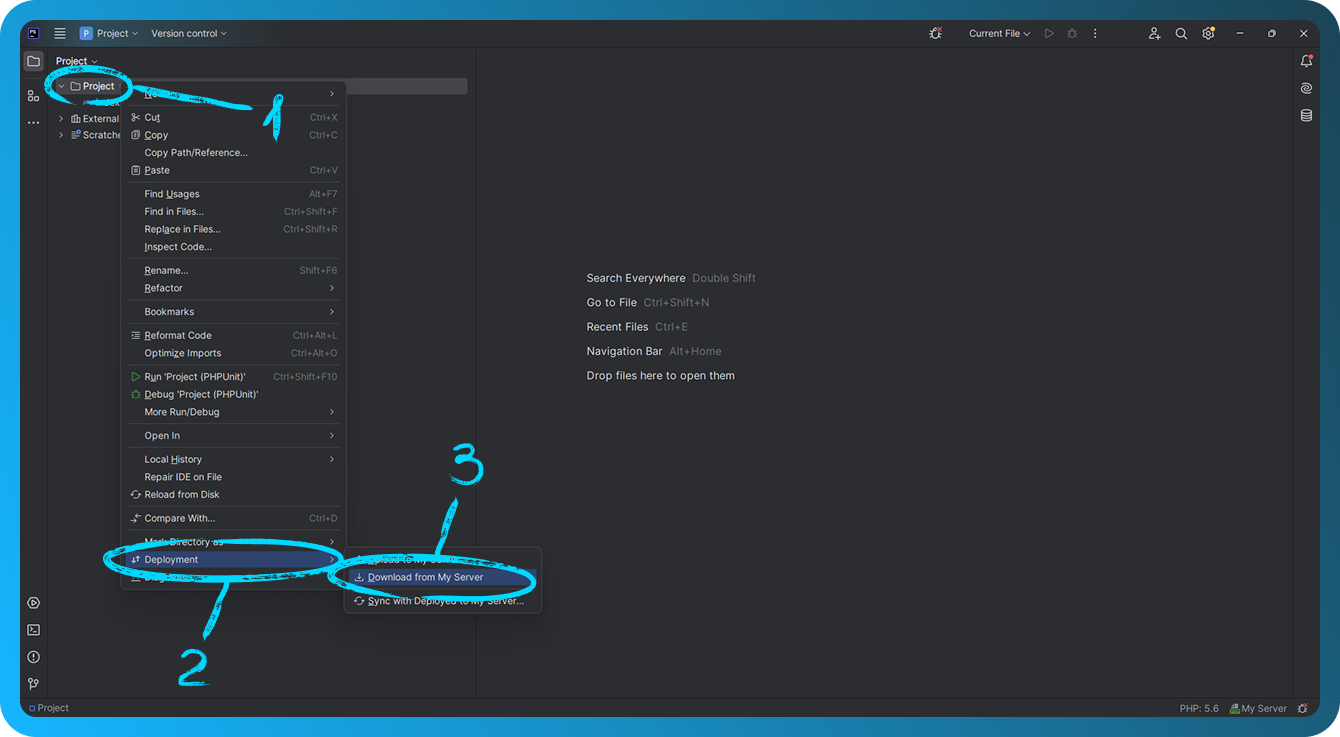Viewport: 1340px width, 737px height.
Task: Open the Terminal tool window icon
Action: [33, 630]
